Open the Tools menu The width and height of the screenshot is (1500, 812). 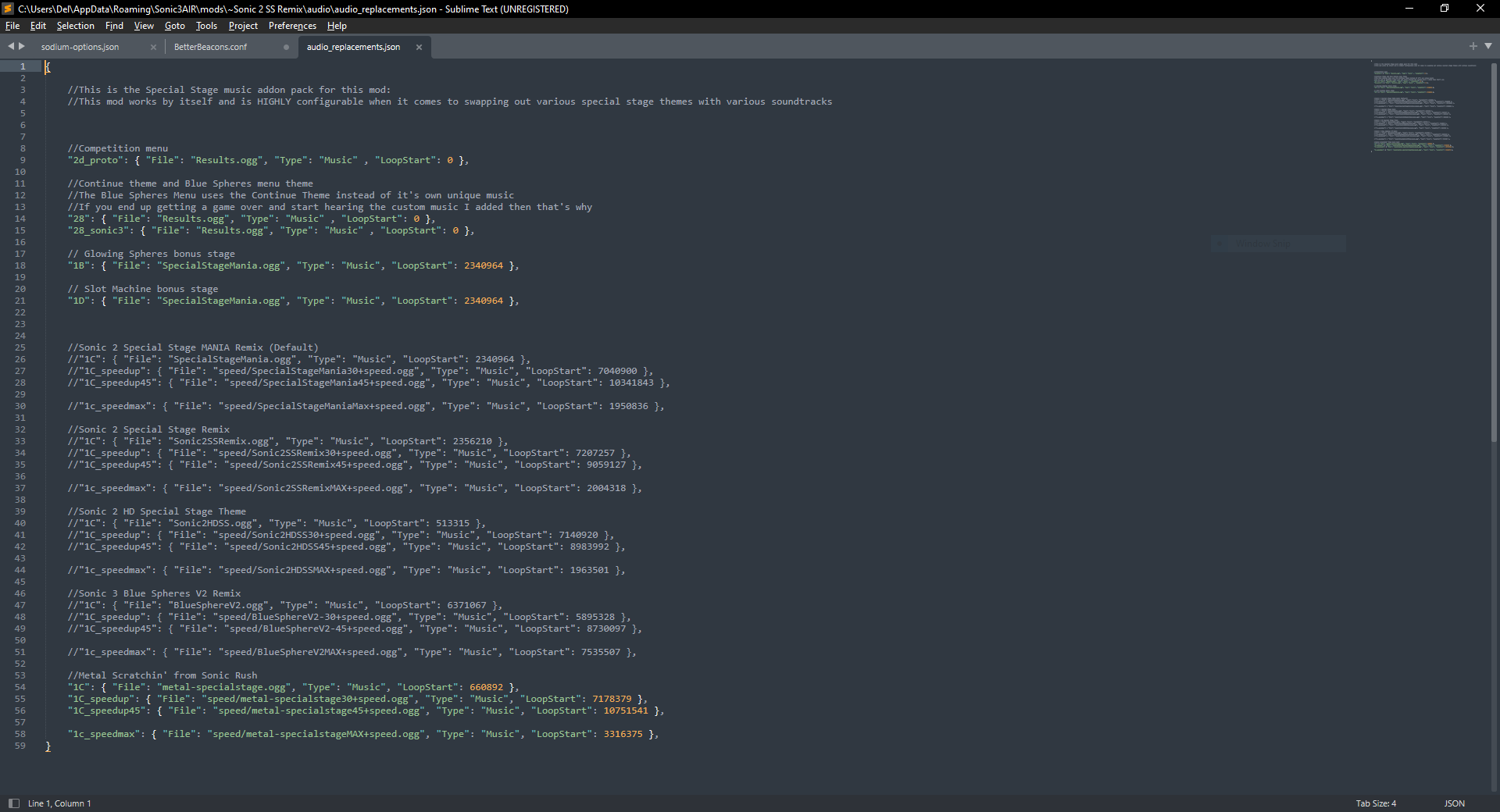pos(205,26)
